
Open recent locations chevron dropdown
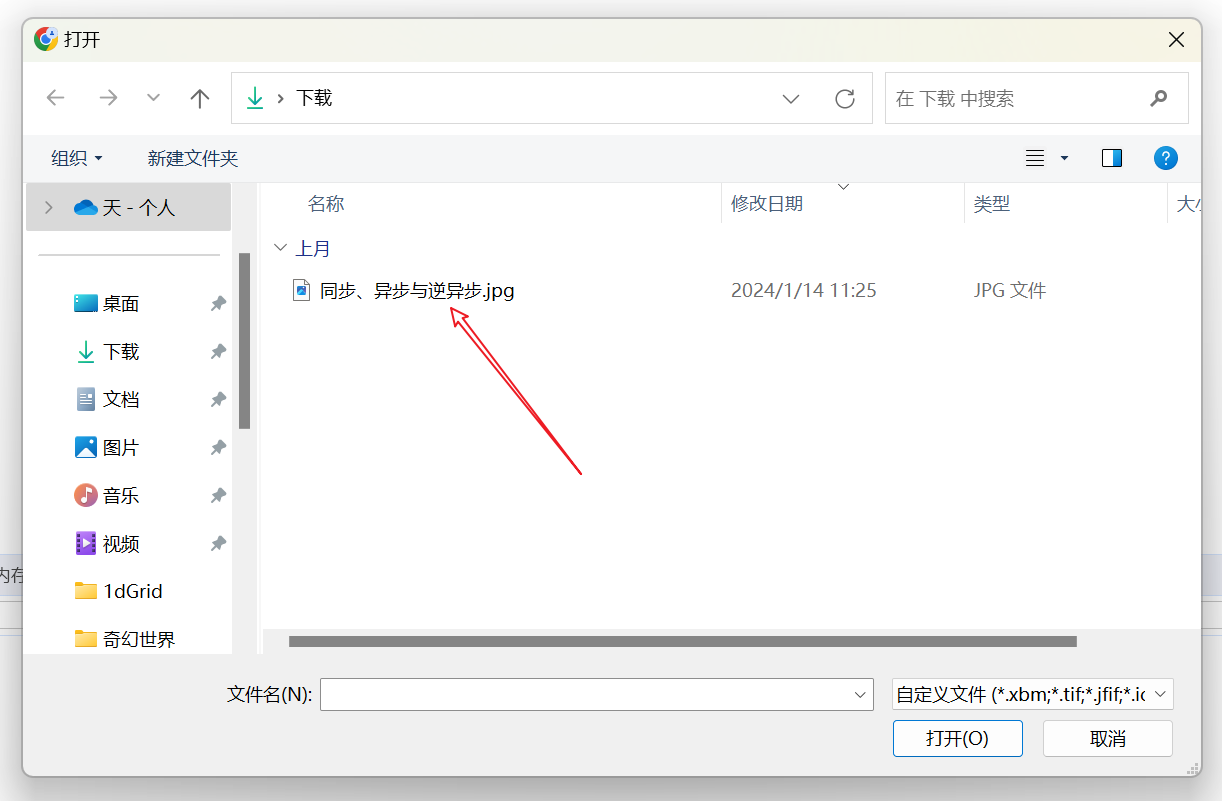point(153,98)
